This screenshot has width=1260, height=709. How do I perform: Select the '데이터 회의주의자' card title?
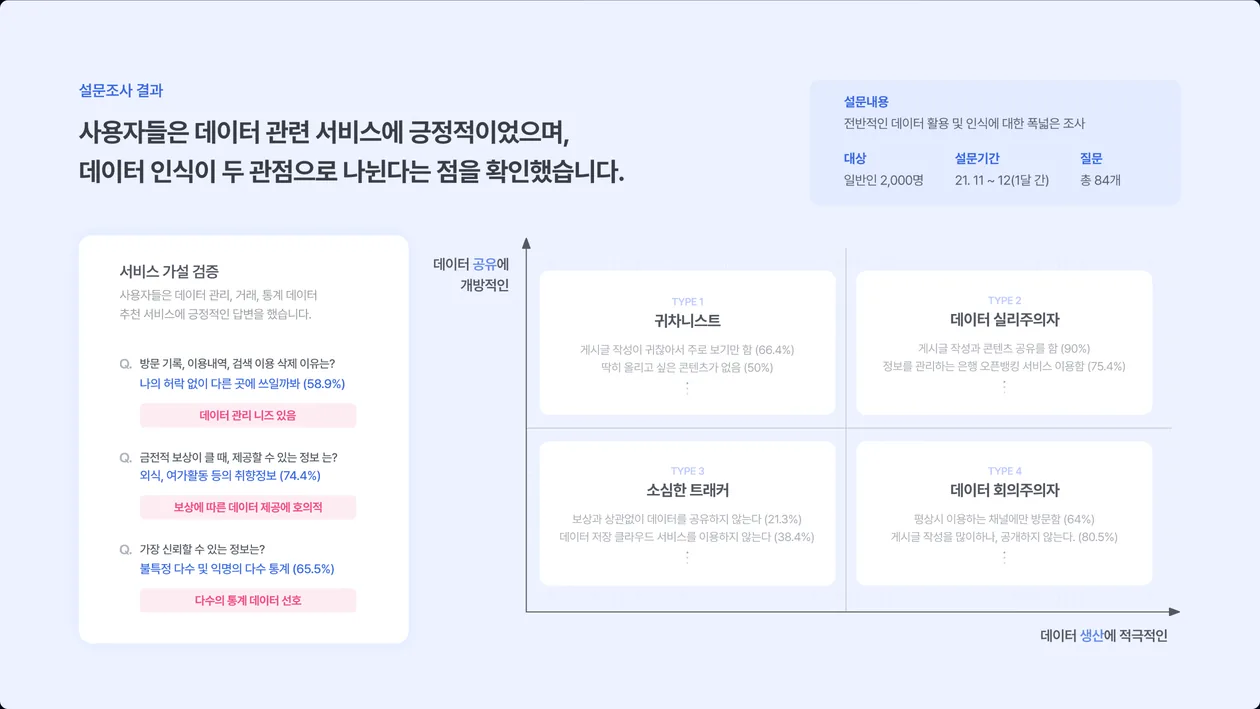(x=1004, y=491)
